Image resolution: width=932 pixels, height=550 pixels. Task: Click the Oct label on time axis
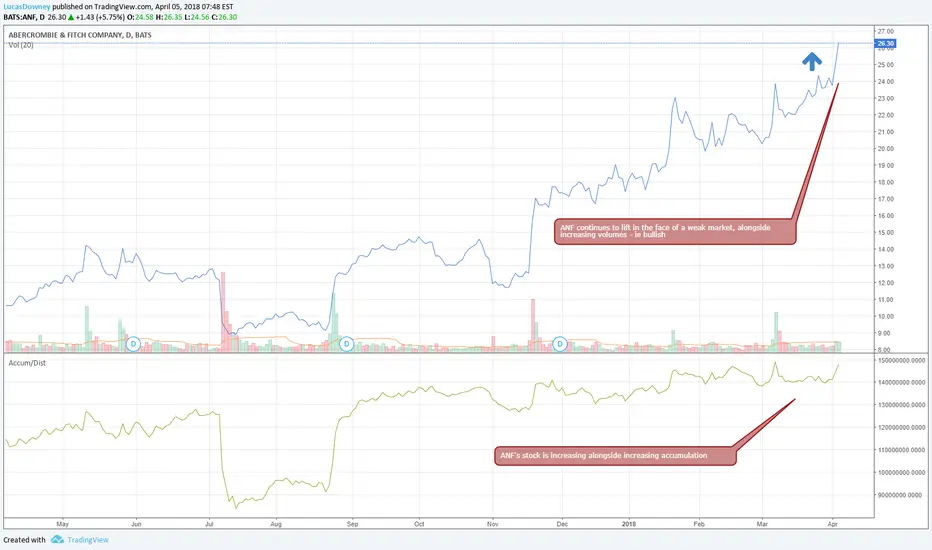[x=419, y=524]
